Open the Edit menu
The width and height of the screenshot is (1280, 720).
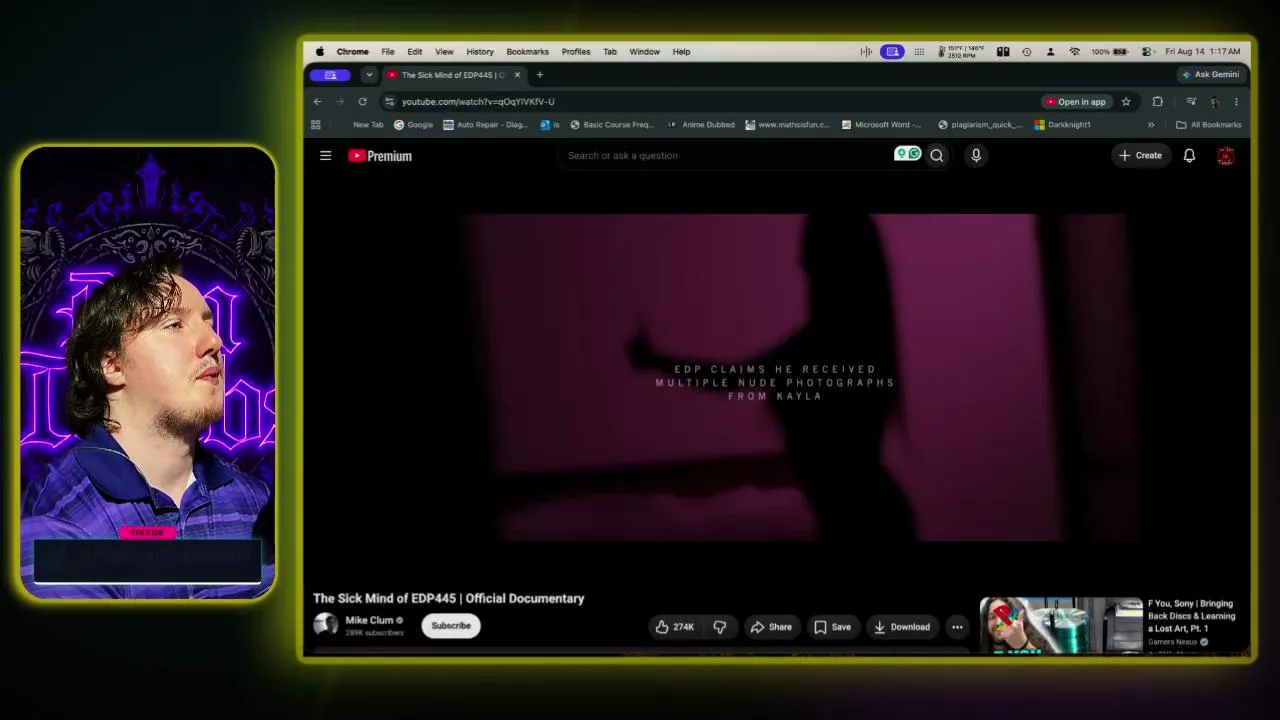tap(414, 51)
